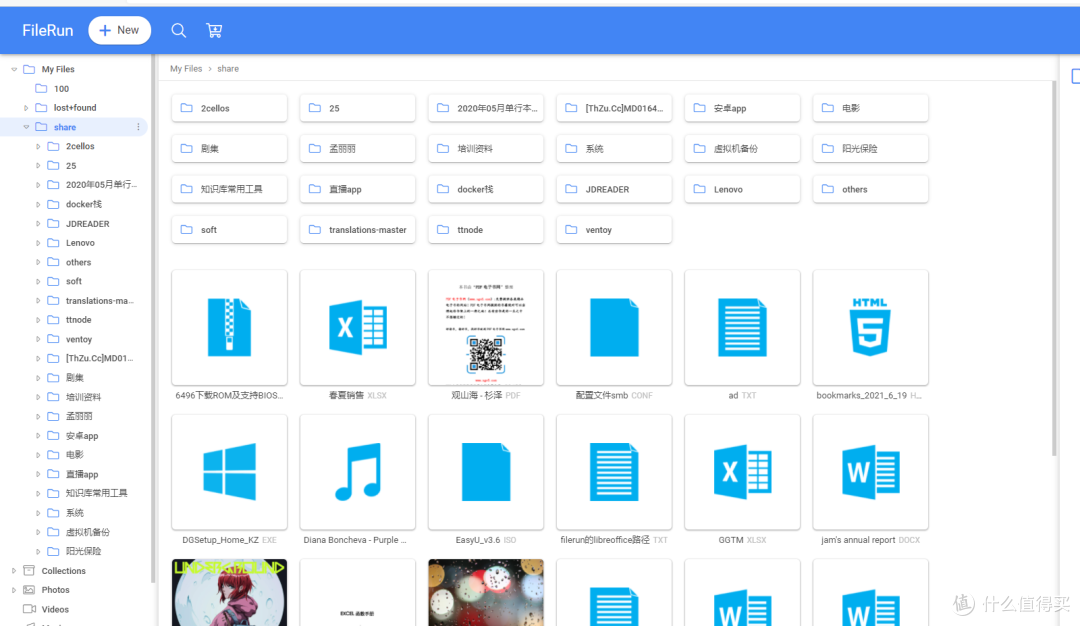Select lost+found in the sidebar tree
This screenshot has height=626, width=1080.
pyautogui.click(x=75, y=108)
